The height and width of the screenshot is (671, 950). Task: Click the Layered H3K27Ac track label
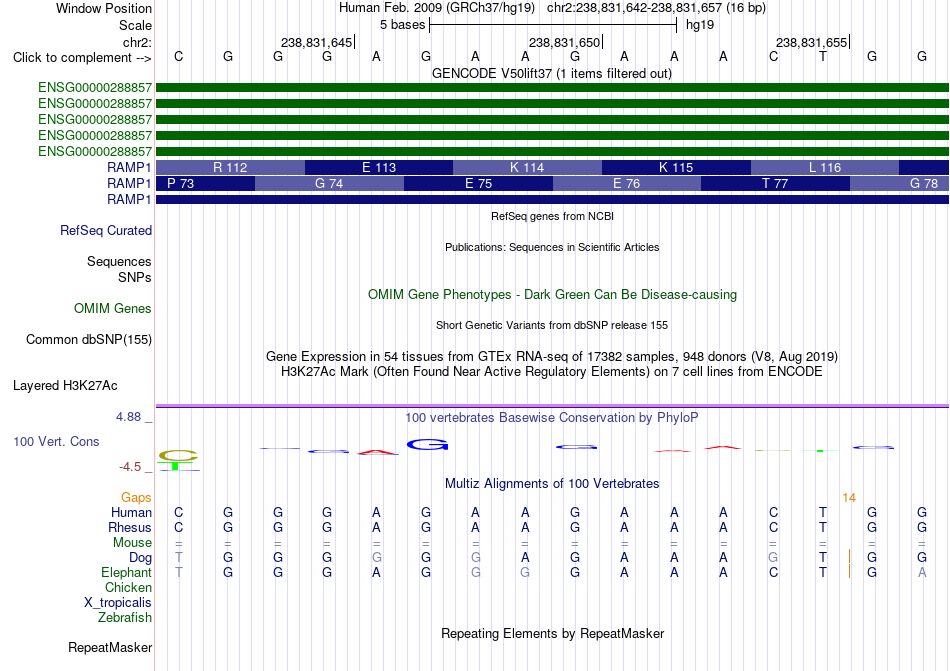[65, 385]
